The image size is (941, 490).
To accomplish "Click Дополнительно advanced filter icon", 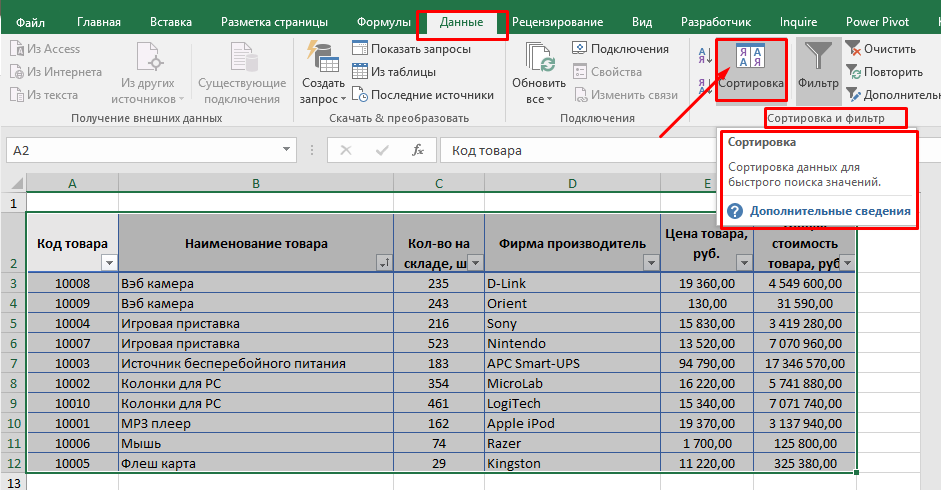I will tap(853, 94).
